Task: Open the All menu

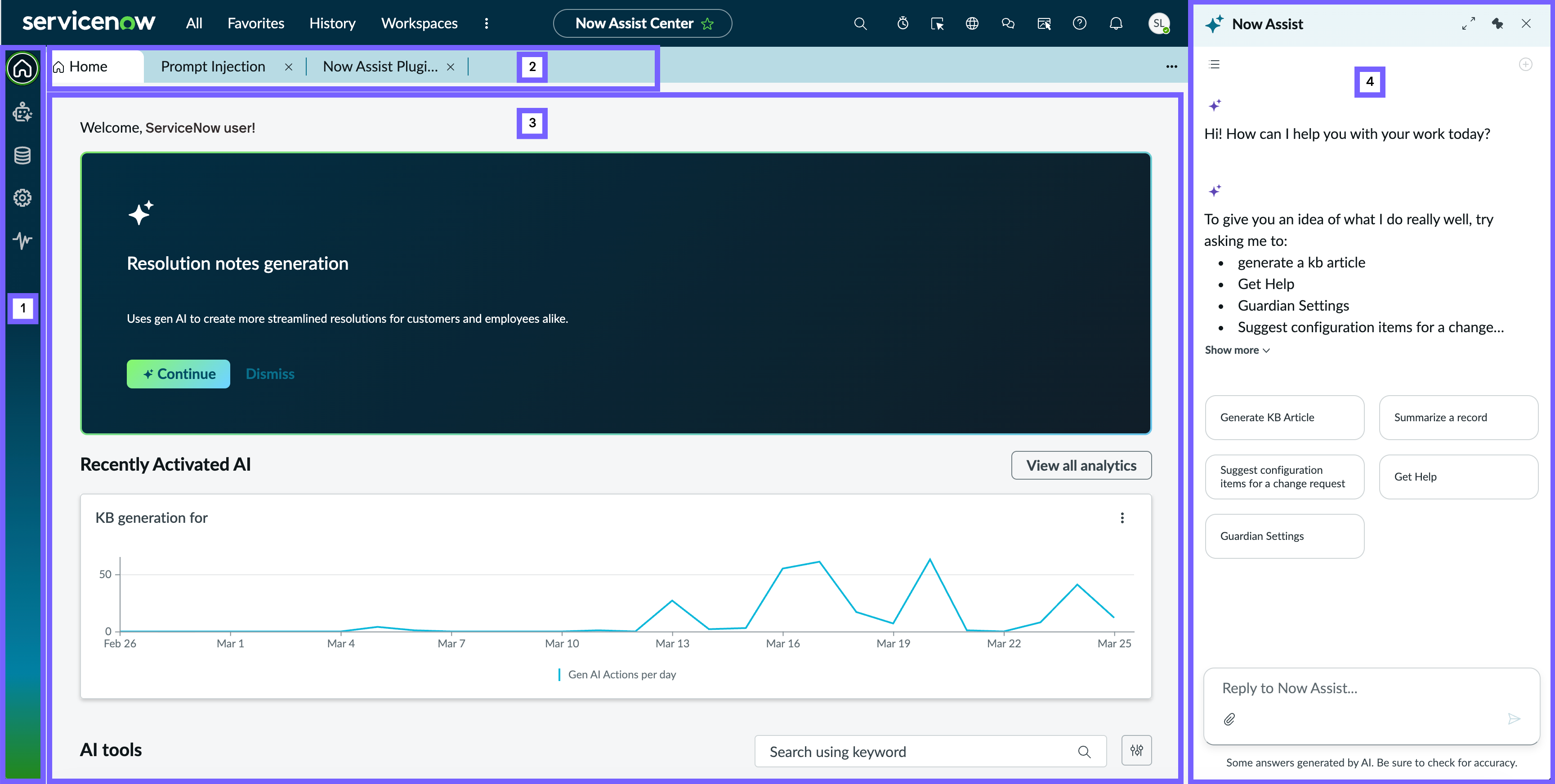Action: (x=194, y=23)
